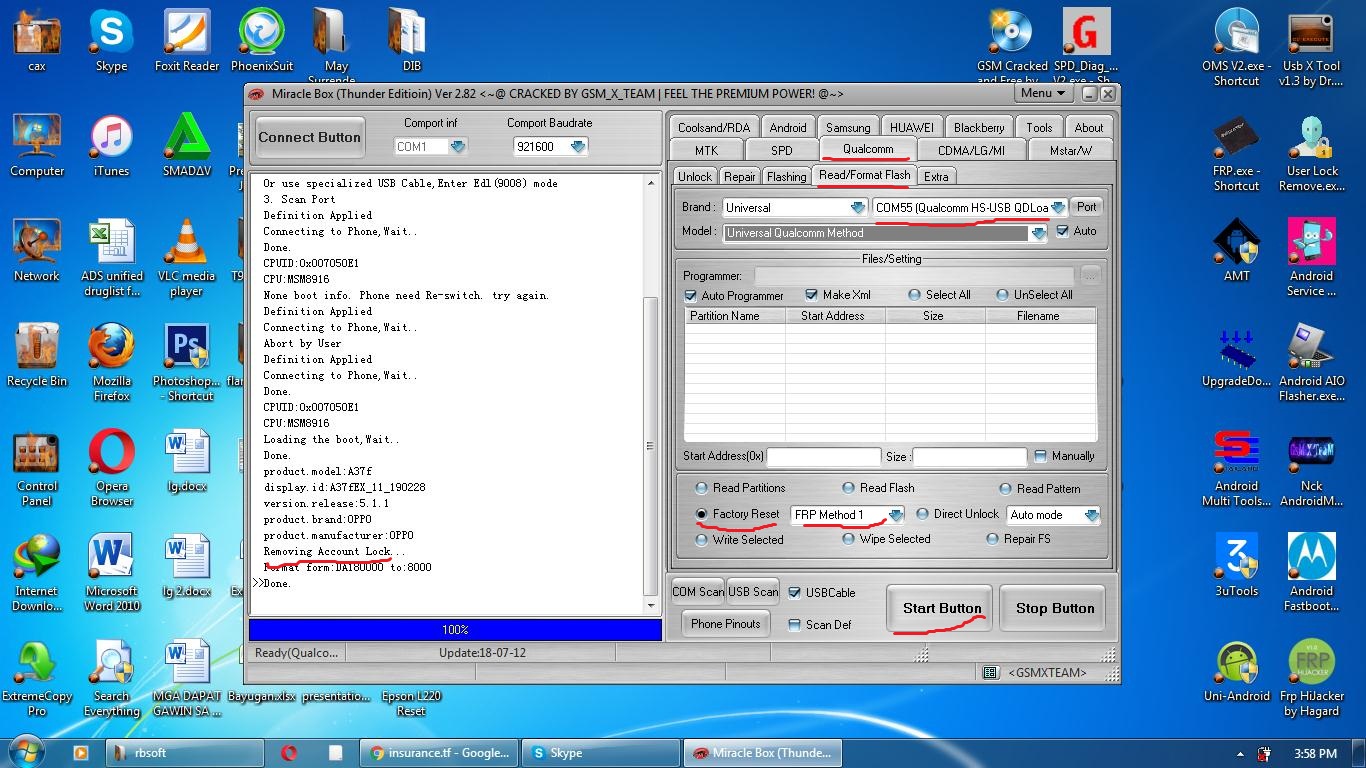
Task: Open Phone Pinouts button
Action: pos(726,623)
